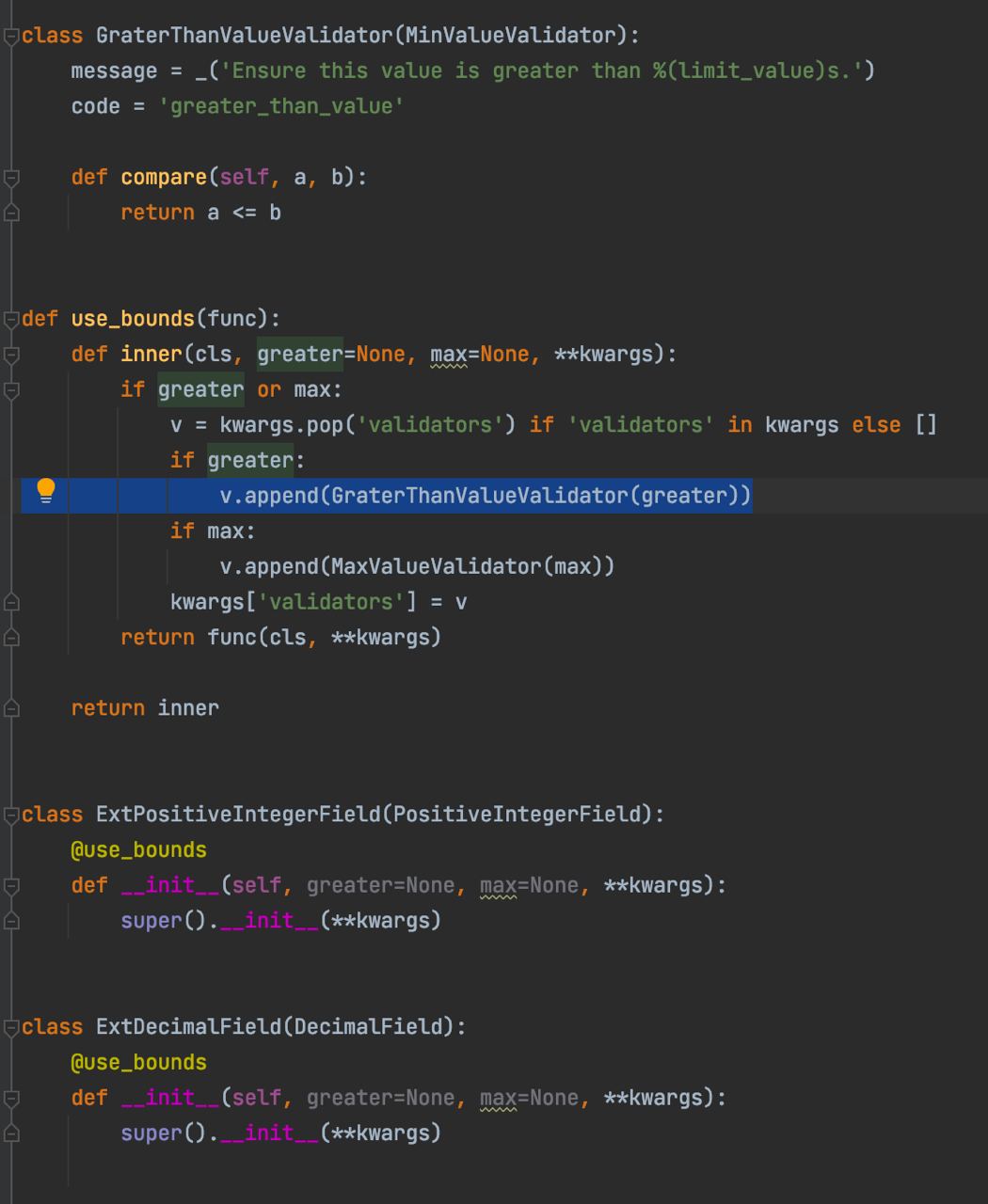Click fold end marker beside 'return inner'
The image size is (988, 1204).
click(x=11, y=708)
